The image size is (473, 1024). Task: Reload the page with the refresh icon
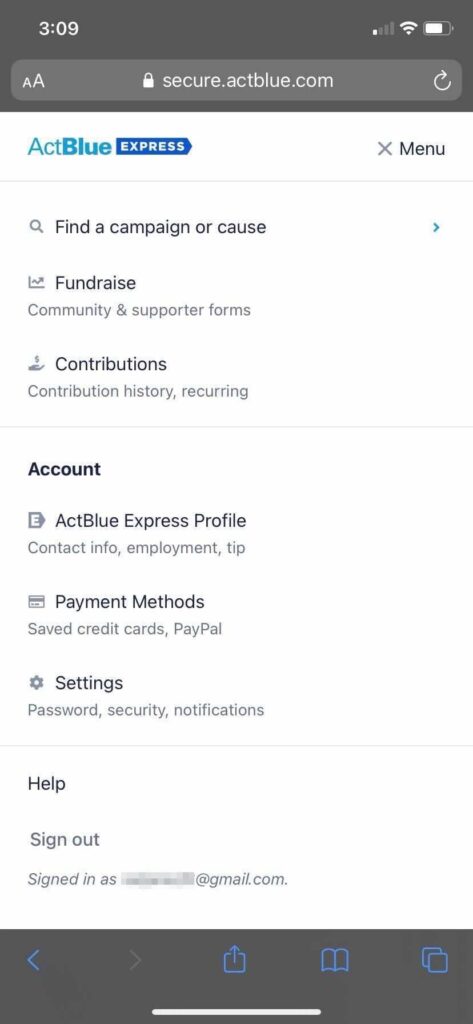442,81
